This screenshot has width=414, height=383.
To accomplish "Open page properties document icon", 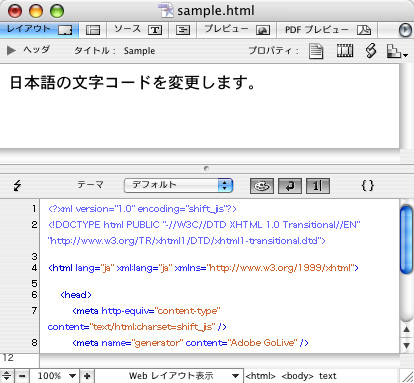I will click(316, 51).
